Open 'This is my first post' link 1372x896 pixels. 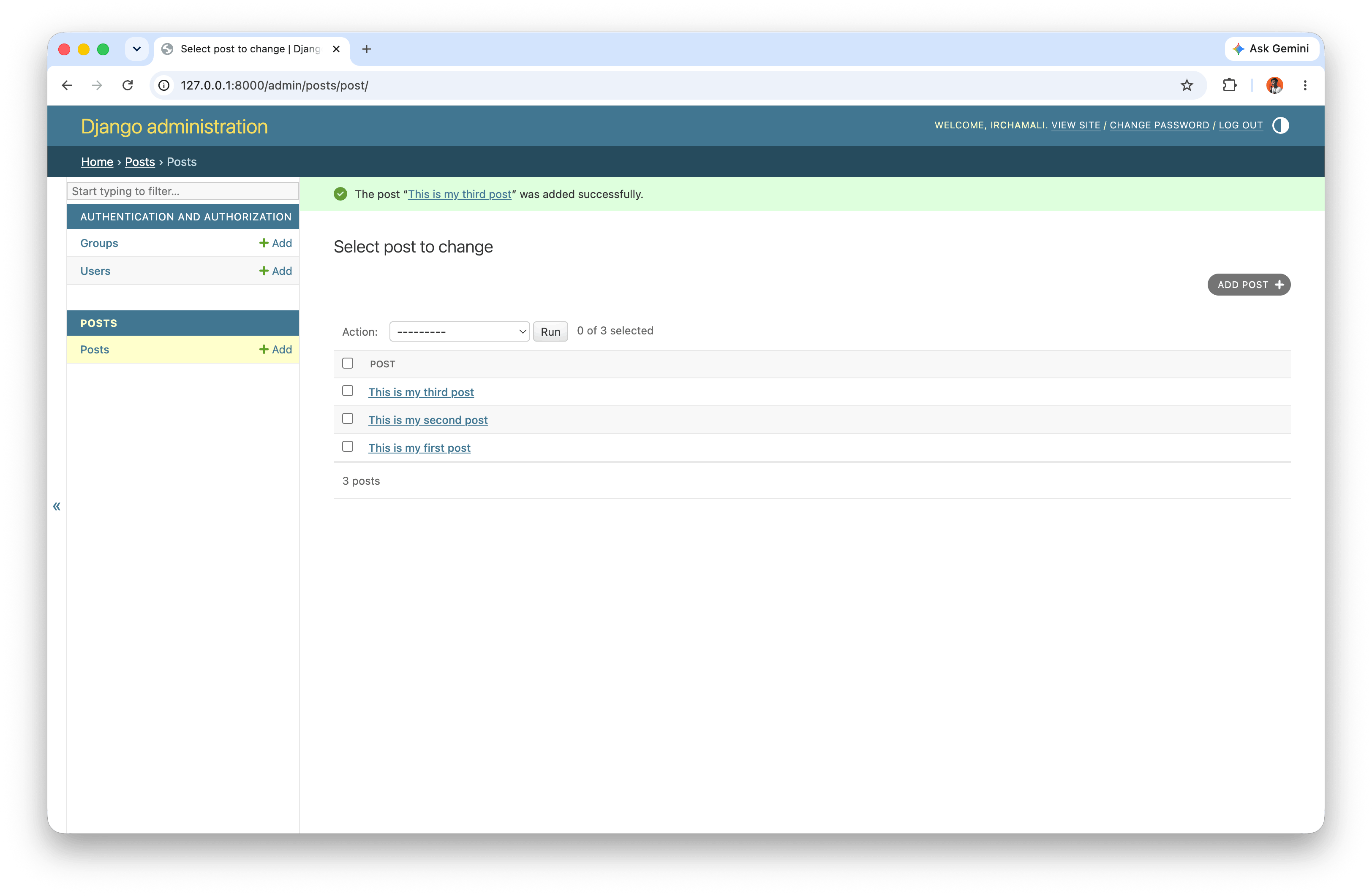click(x=419, y=448)
